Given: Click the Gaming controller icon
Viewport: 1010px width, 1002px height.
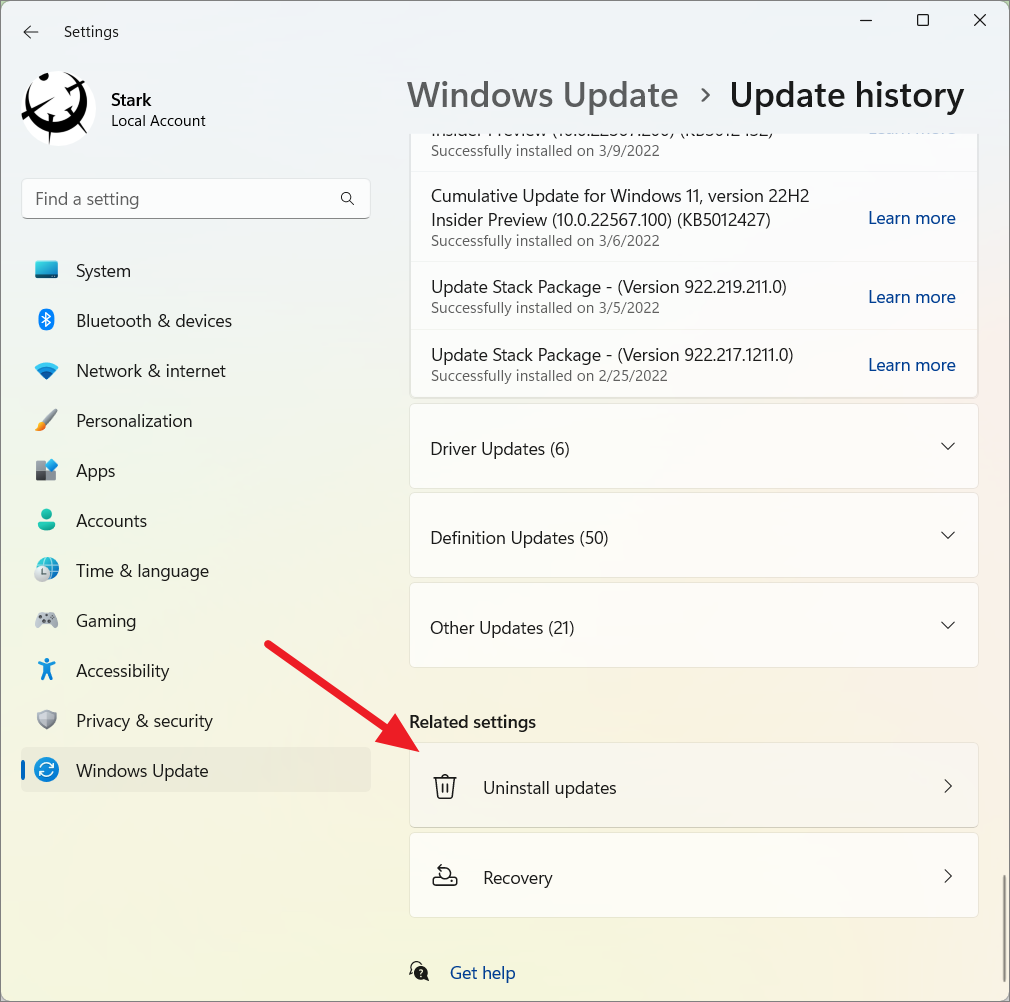Looking at the screenshot, I should pyautogui.click(x=46, y=620).
